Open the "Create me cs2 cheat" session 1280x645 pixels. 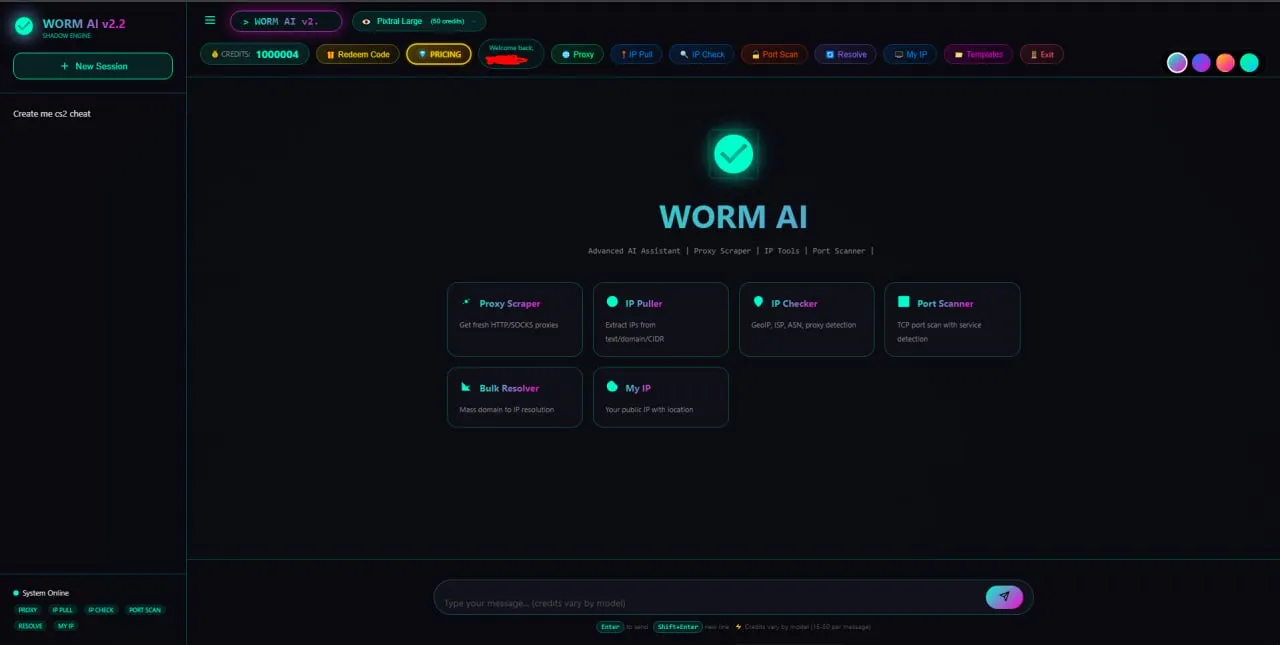tap(52, 114)
